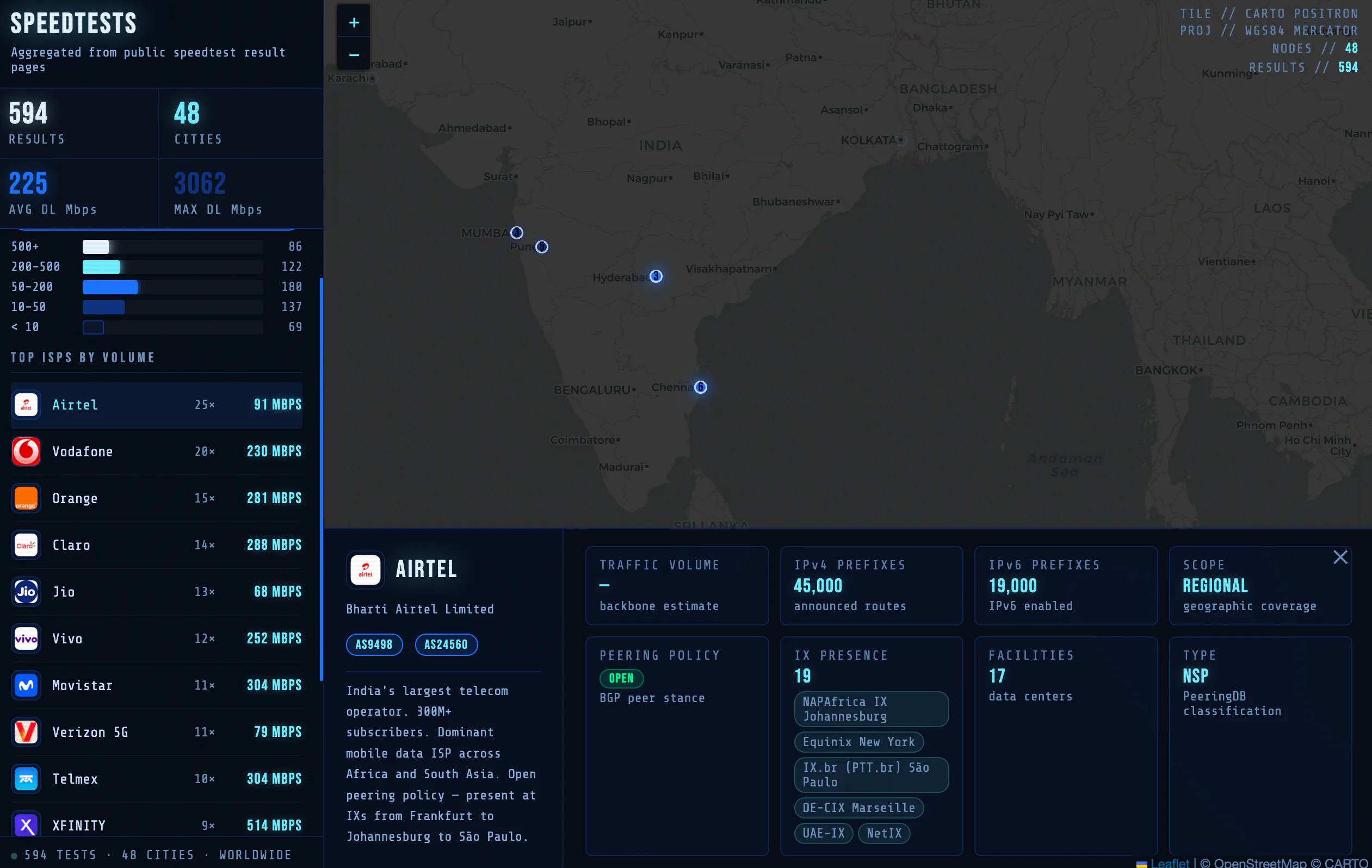1372x868 pixels.
Task: Select the Telmex ISP row name
Action: [x=75, y=779]
